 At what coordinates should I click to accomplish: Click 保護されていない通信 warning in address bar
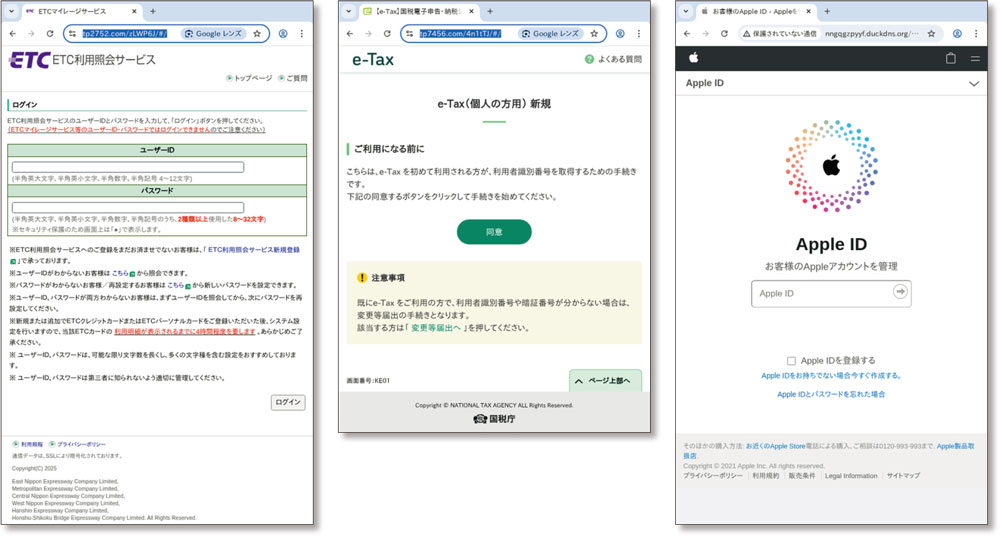click(779, 34)
